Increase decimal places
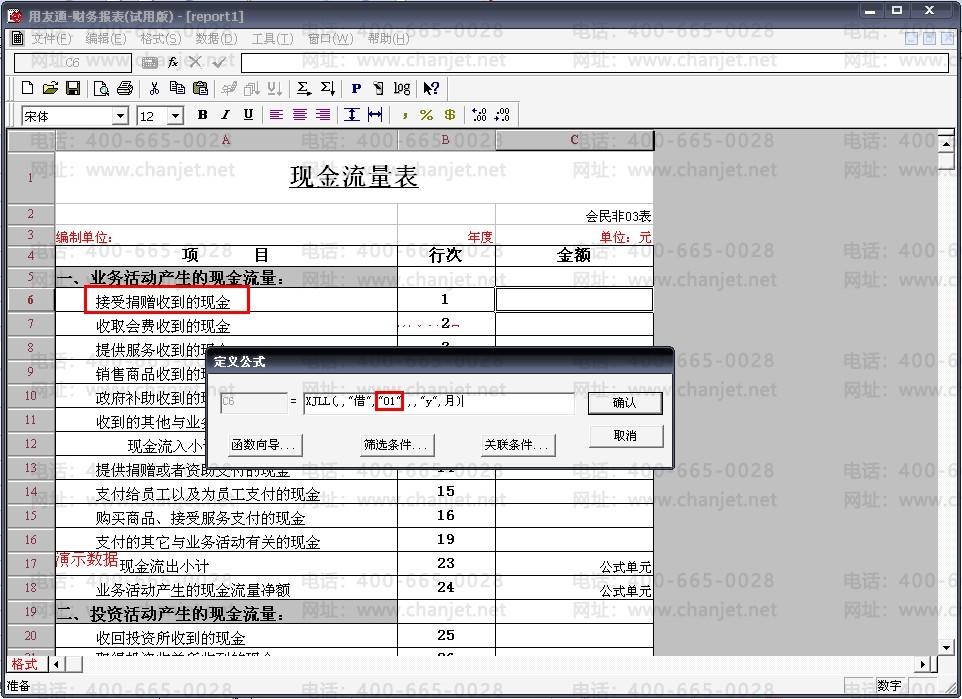The height and width of the screenshot is (699, 962). tap(479, 115)
